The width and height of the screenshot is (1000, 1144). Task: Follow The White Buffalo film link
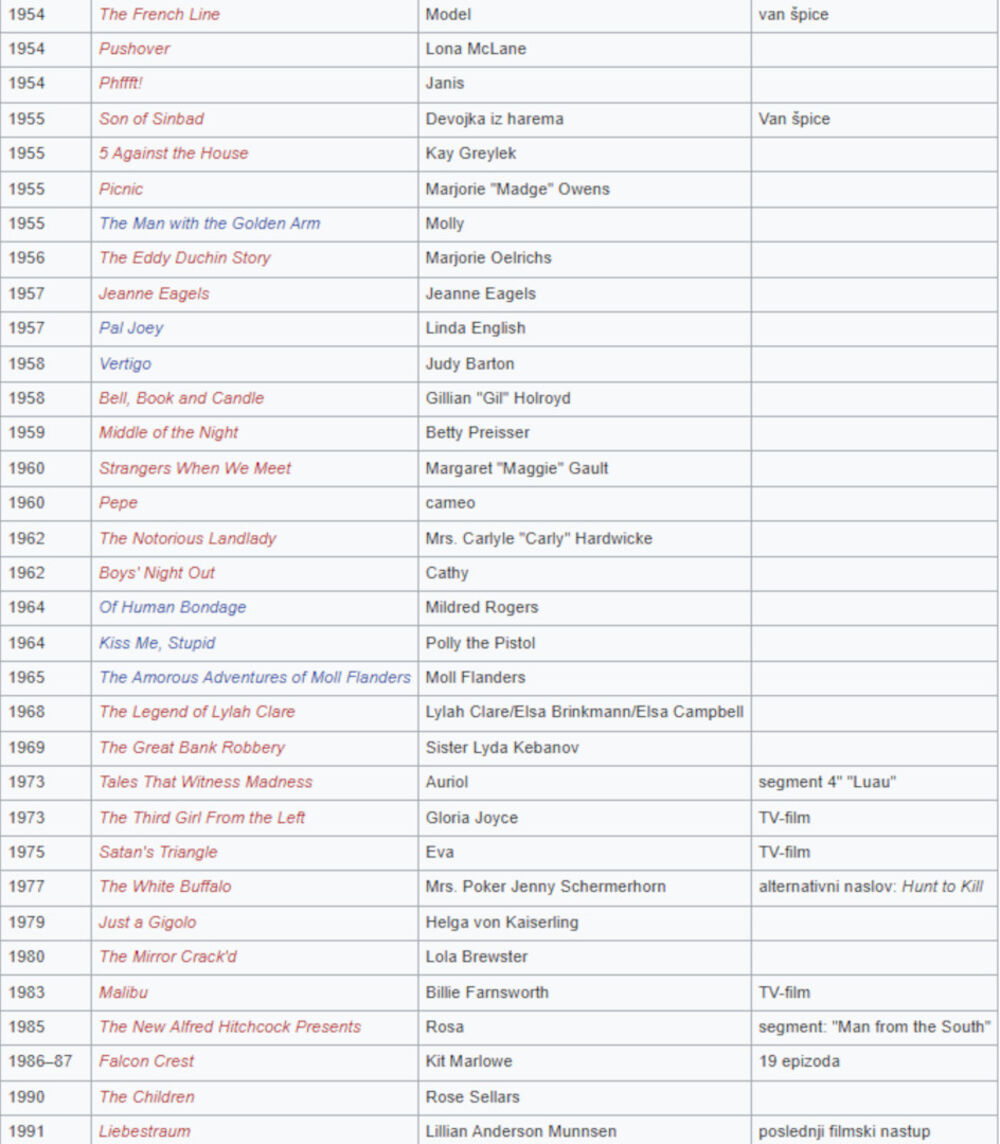pos(165,887)
